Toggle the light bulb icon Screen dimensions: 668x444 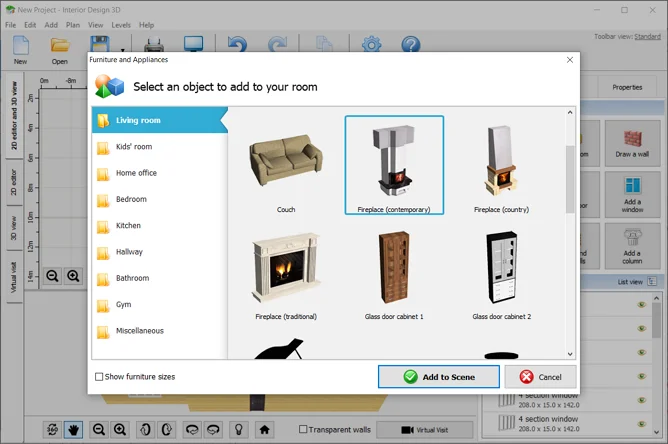[239, 430]
